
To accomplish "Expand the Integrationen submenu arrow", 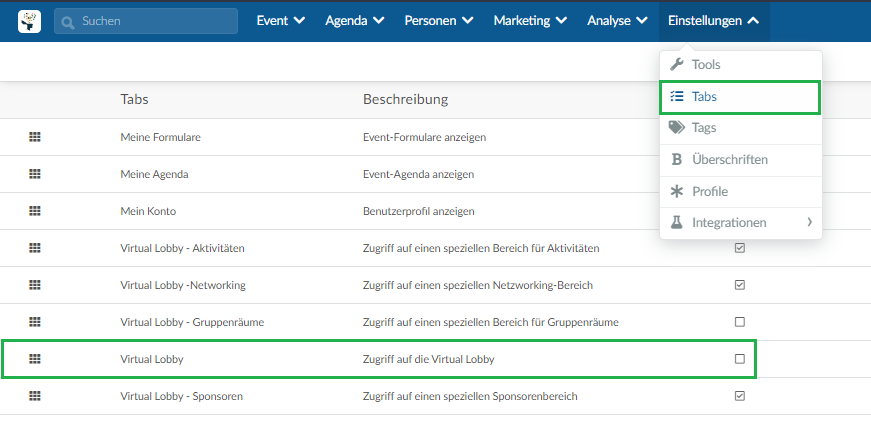I will pyautogui.click(x=809, y=222).
